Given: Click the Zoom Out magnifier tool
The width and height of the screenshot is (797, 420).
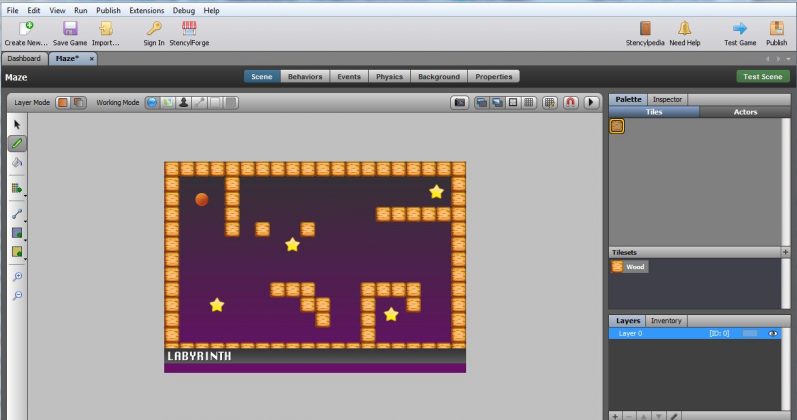Looking at the screenshot, I should pyautogui.click(x=17, y=295).
